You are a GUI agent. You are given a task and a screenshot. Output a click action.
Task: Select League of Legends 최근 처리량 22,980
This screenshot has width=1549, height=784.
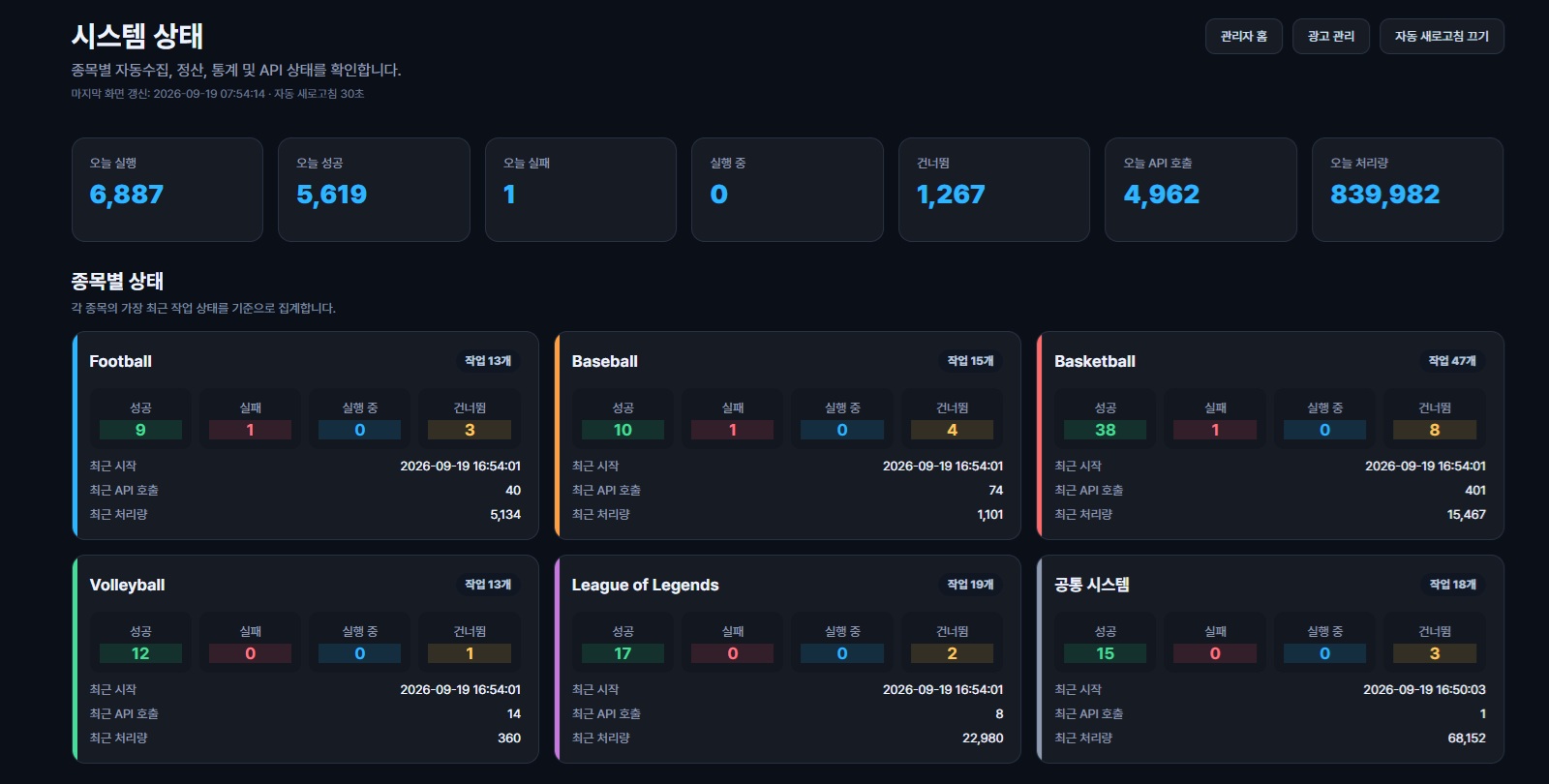tap(983, 739)
